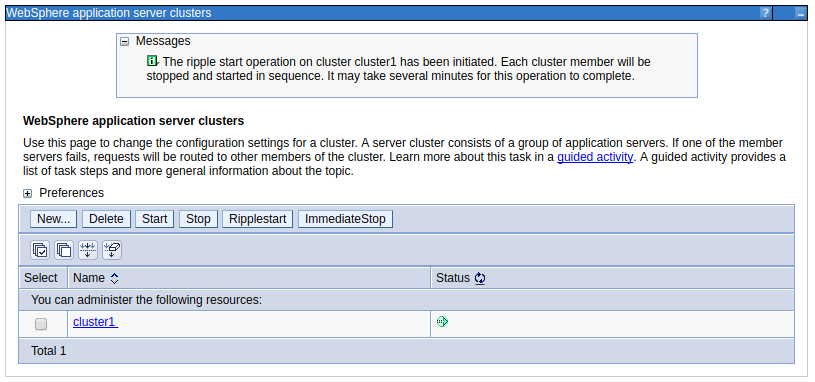Check the checkbox for cluster1
This screenshot has height=382, width=815.
pyautogui.click(x=41, y=324)
